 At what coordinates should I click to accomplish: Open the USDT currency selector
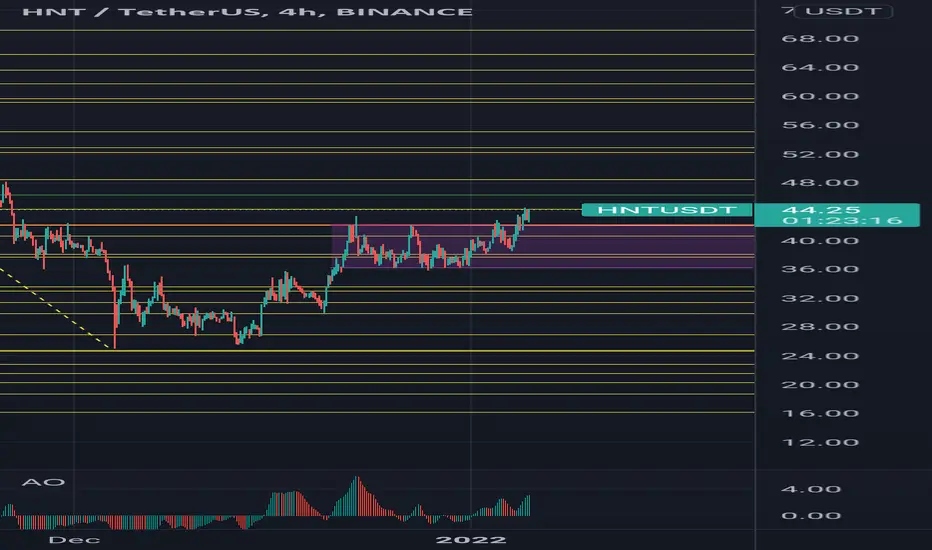(843, 11)
